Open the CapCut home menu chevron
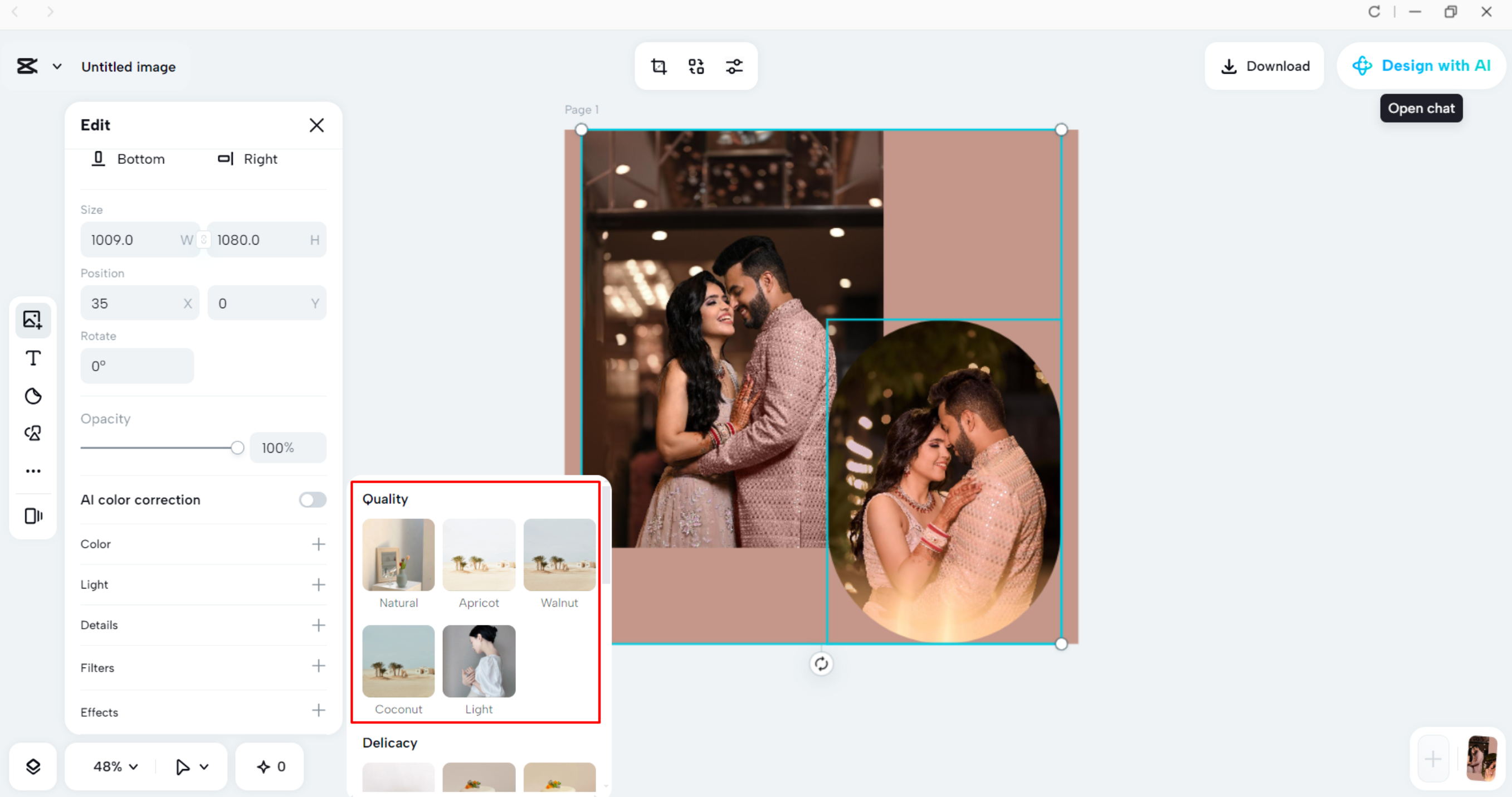Image resolution: width=1512 pixels, height=797 pixels. (57, 66)
